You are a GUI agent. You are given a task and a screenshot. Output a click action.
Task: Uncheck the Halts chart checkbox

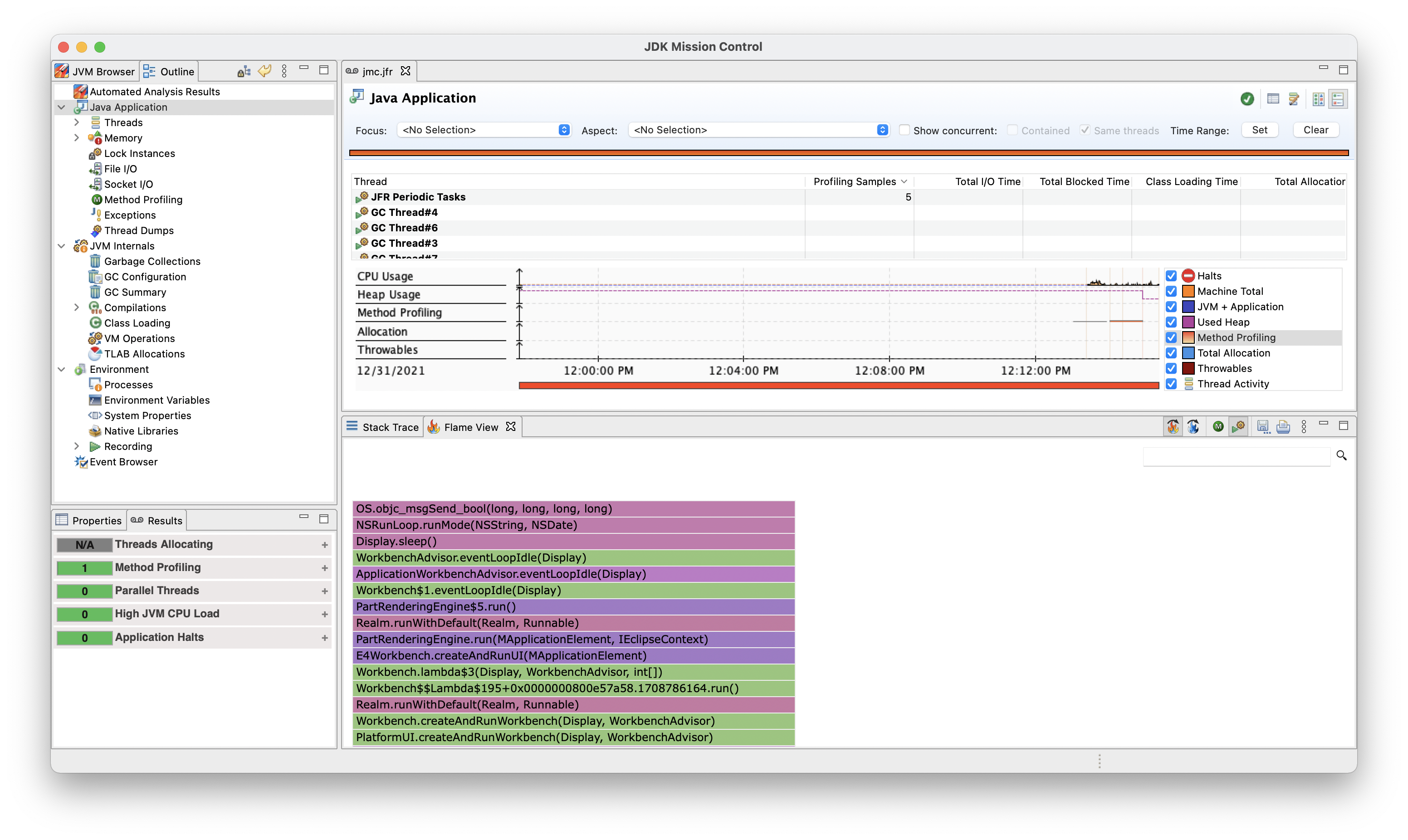[1171, 276]
